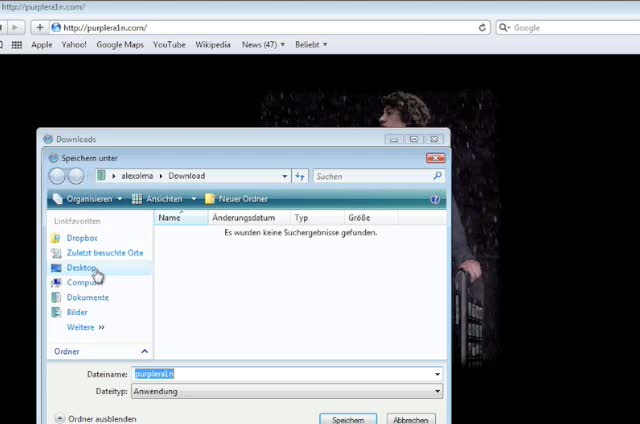Open the Organisieren dropdown menu
Viewport: 640px width, 424px height.
coord(87,199)
